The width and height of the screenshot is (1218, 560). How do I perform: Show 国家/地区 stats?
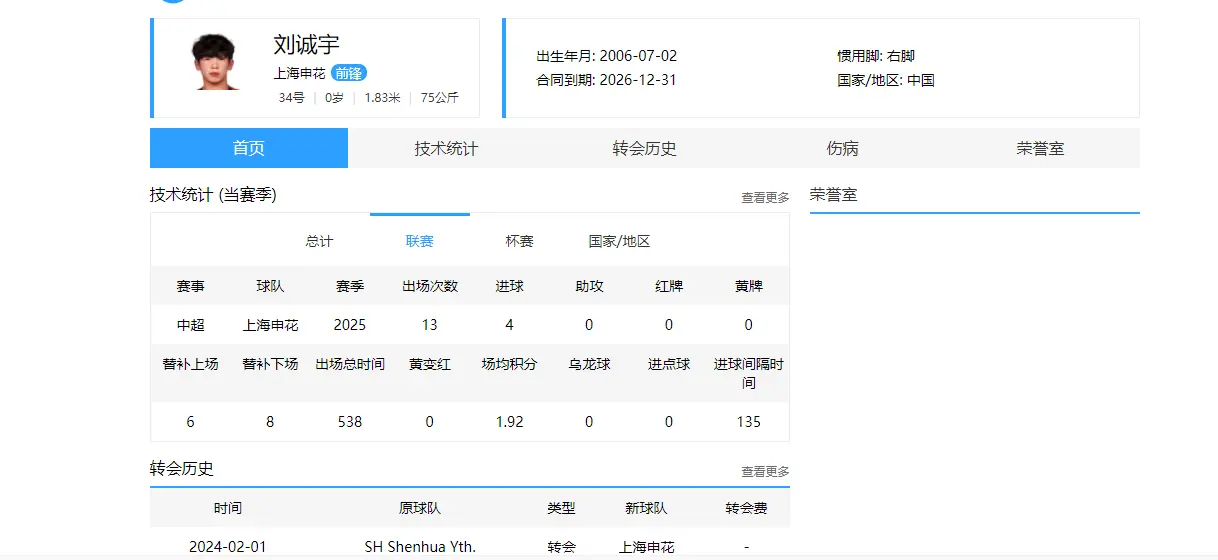619,241
